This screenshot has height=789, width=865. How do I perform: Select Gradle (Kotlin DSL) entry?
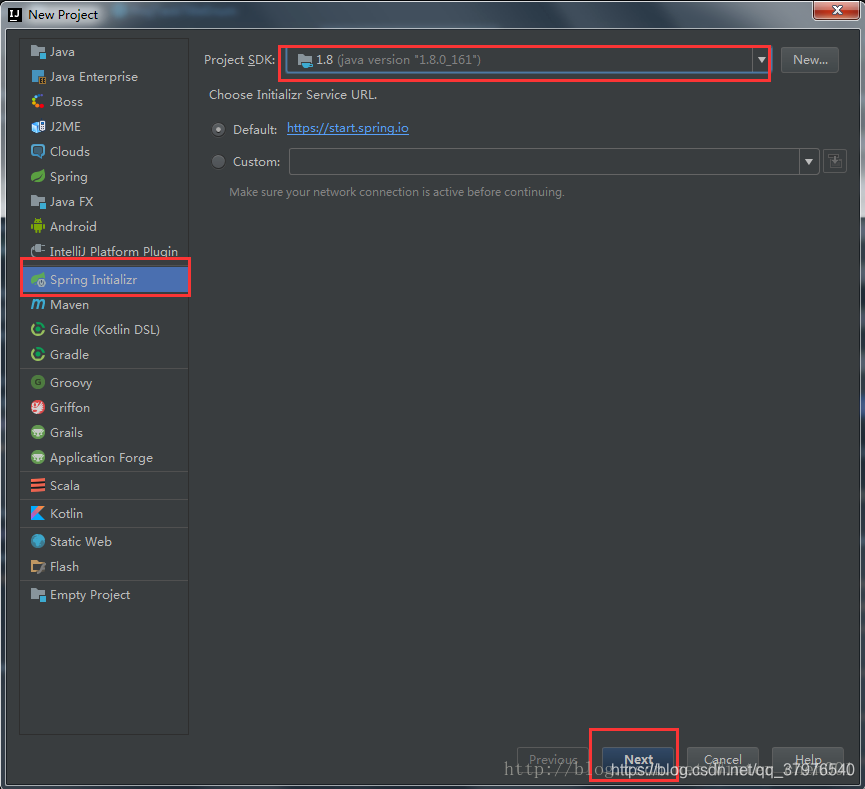coord(105,329)
